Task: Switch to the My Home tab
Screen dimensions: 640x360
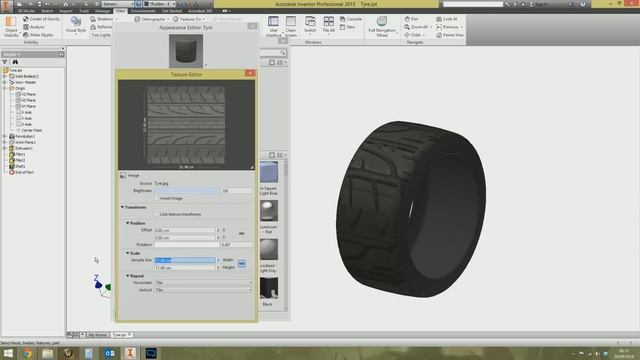Action: (98, 335)
